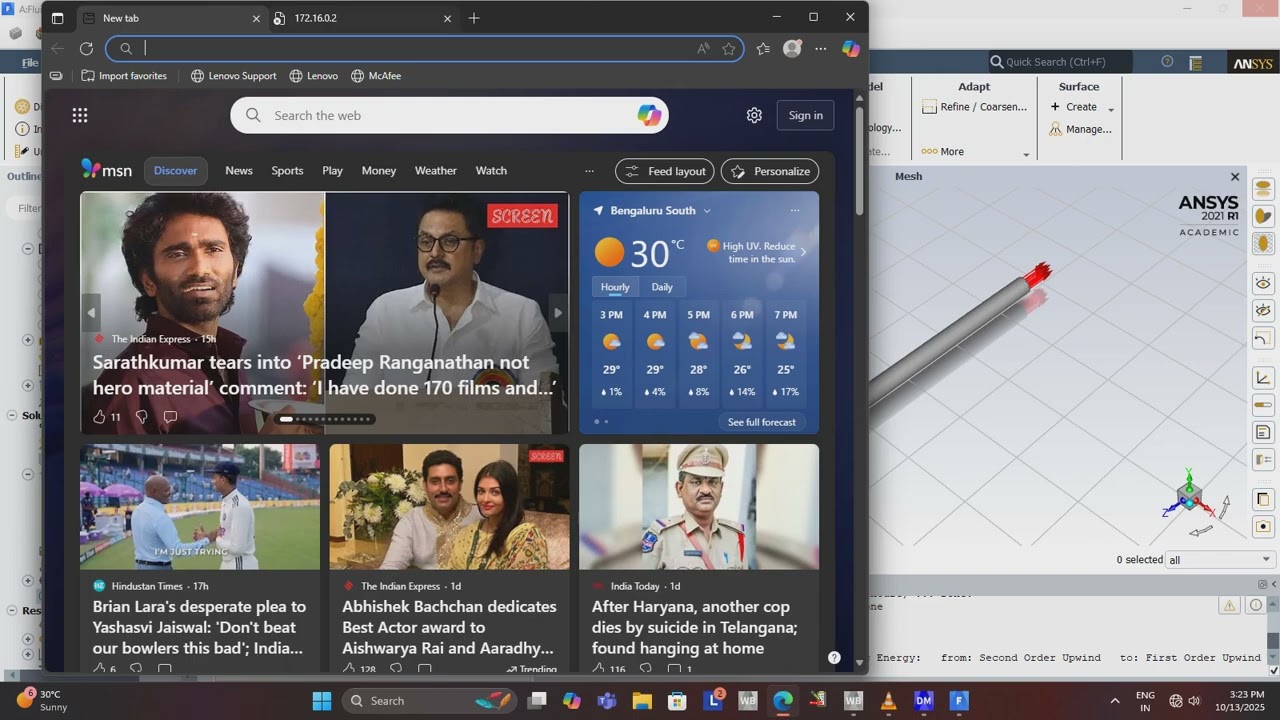The height and width of the screenshot is (720, 1280).
Task: Open File Explorer from the taskbar
Action: pyautogui.click(x=641, y=701)
